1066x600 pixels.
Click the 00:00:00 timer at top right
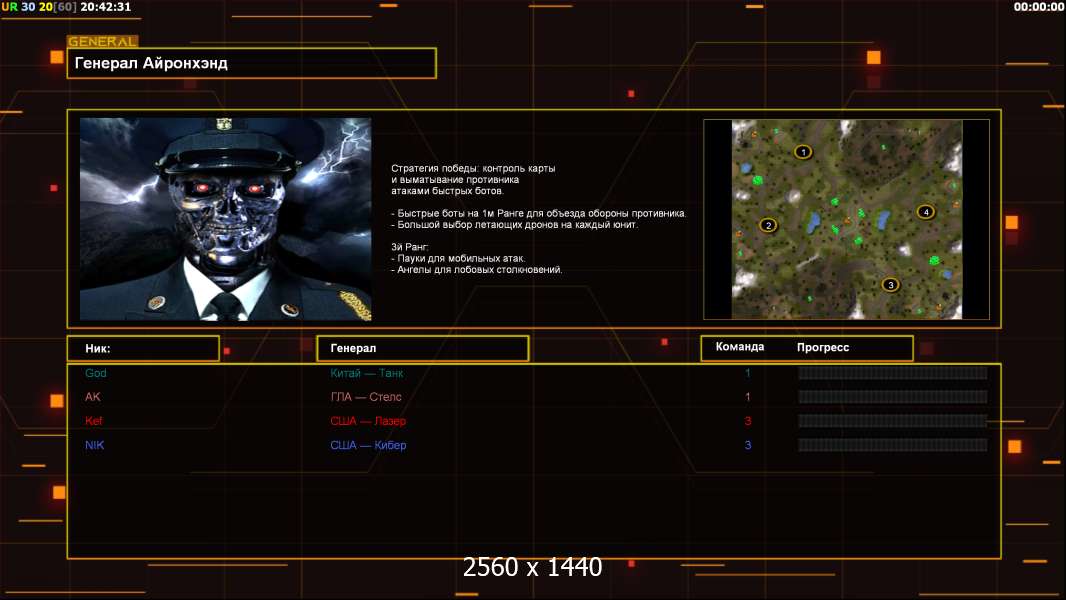[x=1038, y=7]
